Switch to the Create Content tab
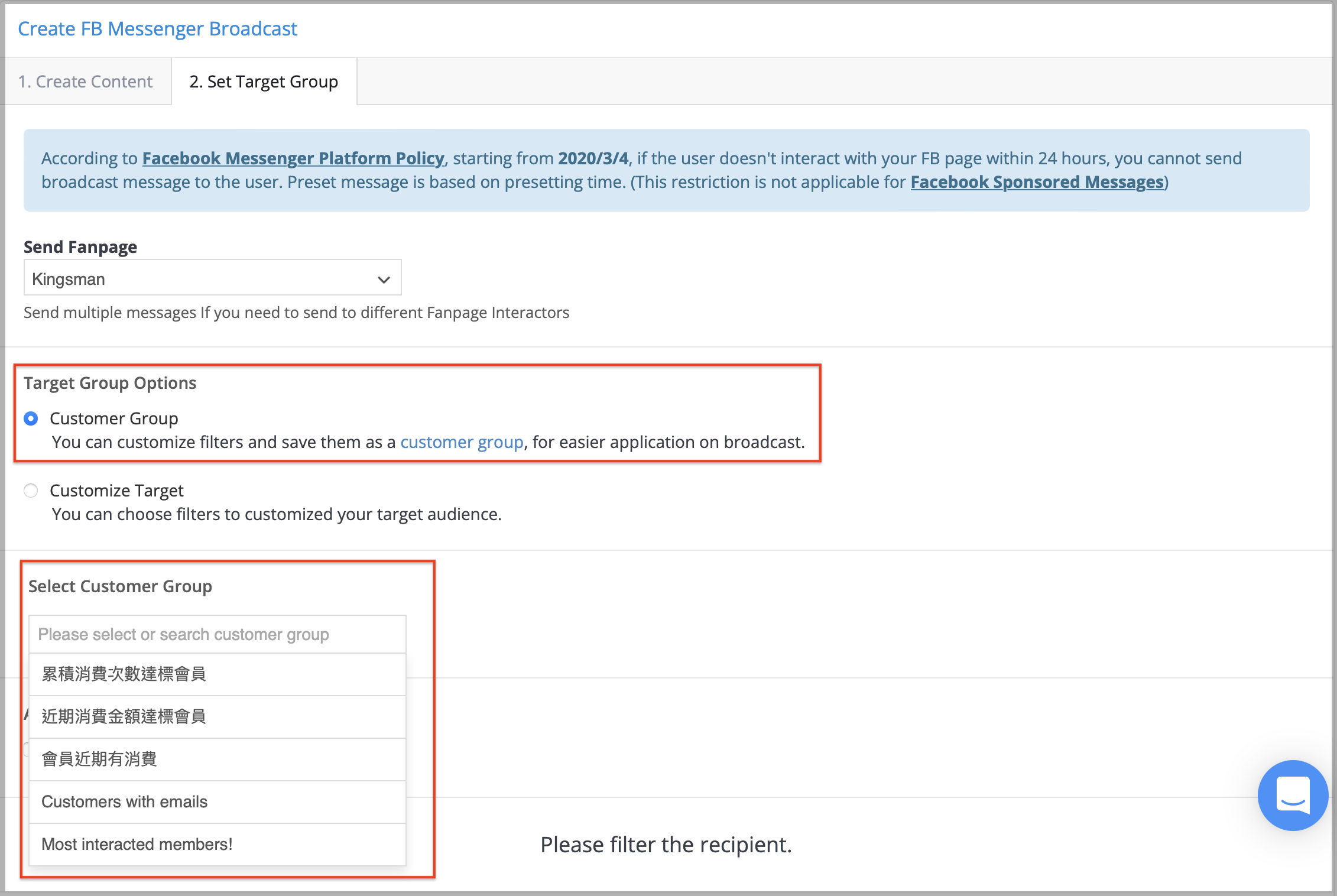 (85, 81)
